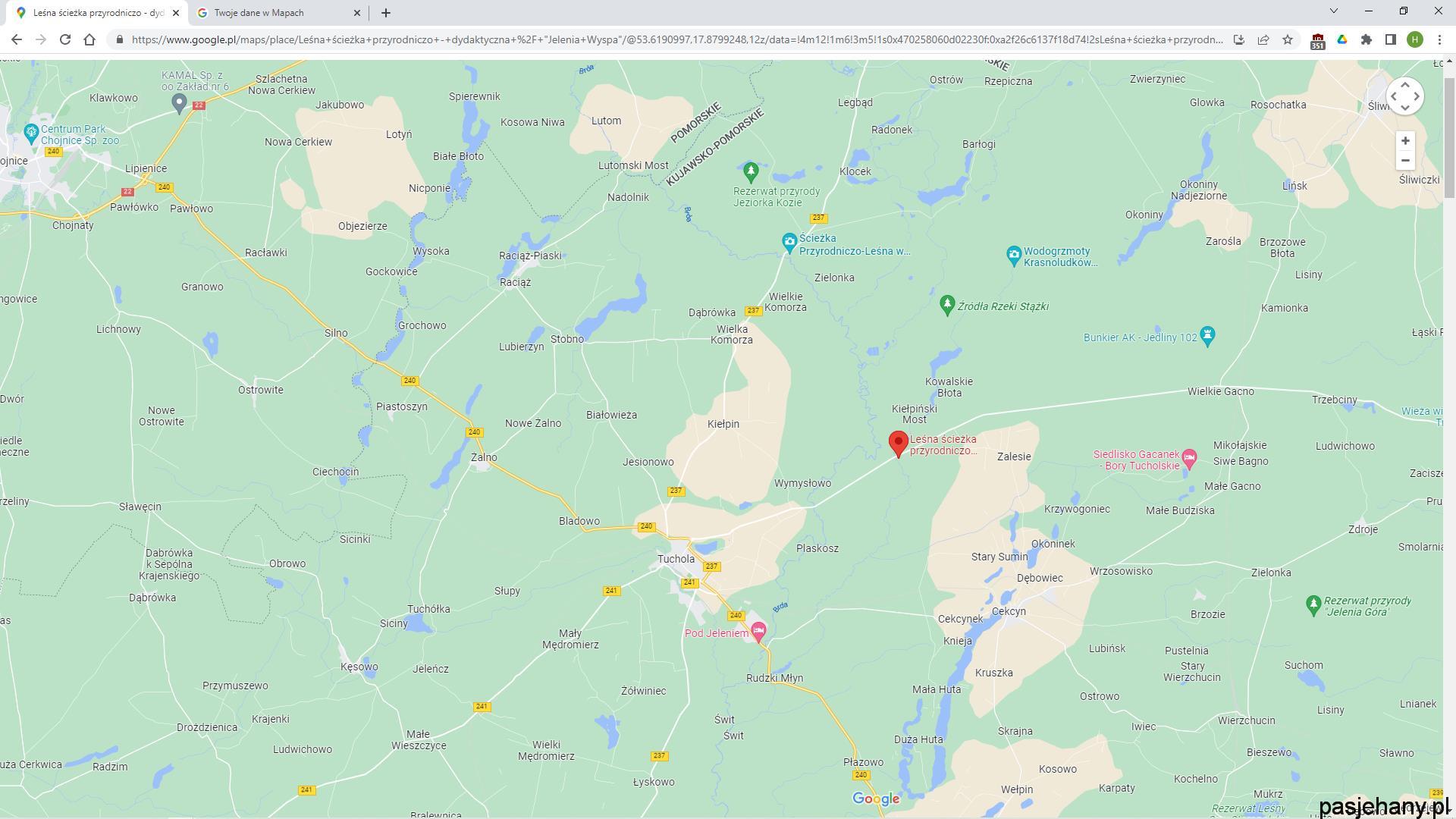
Task: Click the browser Back arrow
Action: coord(17,39)
